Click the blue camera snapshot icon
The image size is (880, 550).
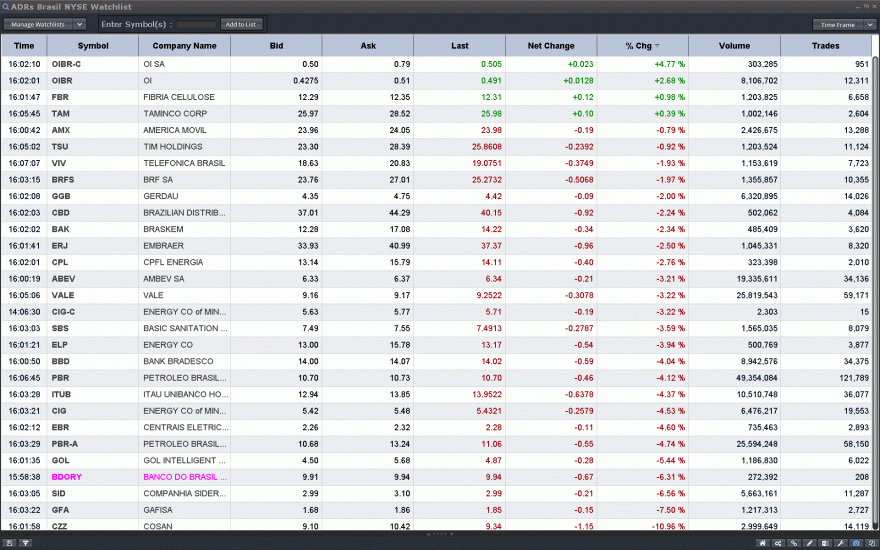tap(856, 543)
